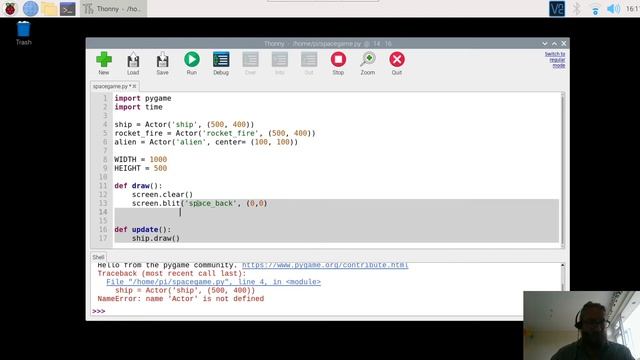Click 'import pygame' on line 1
Viewport: 640px width, 360px height.
pos(143,98)
